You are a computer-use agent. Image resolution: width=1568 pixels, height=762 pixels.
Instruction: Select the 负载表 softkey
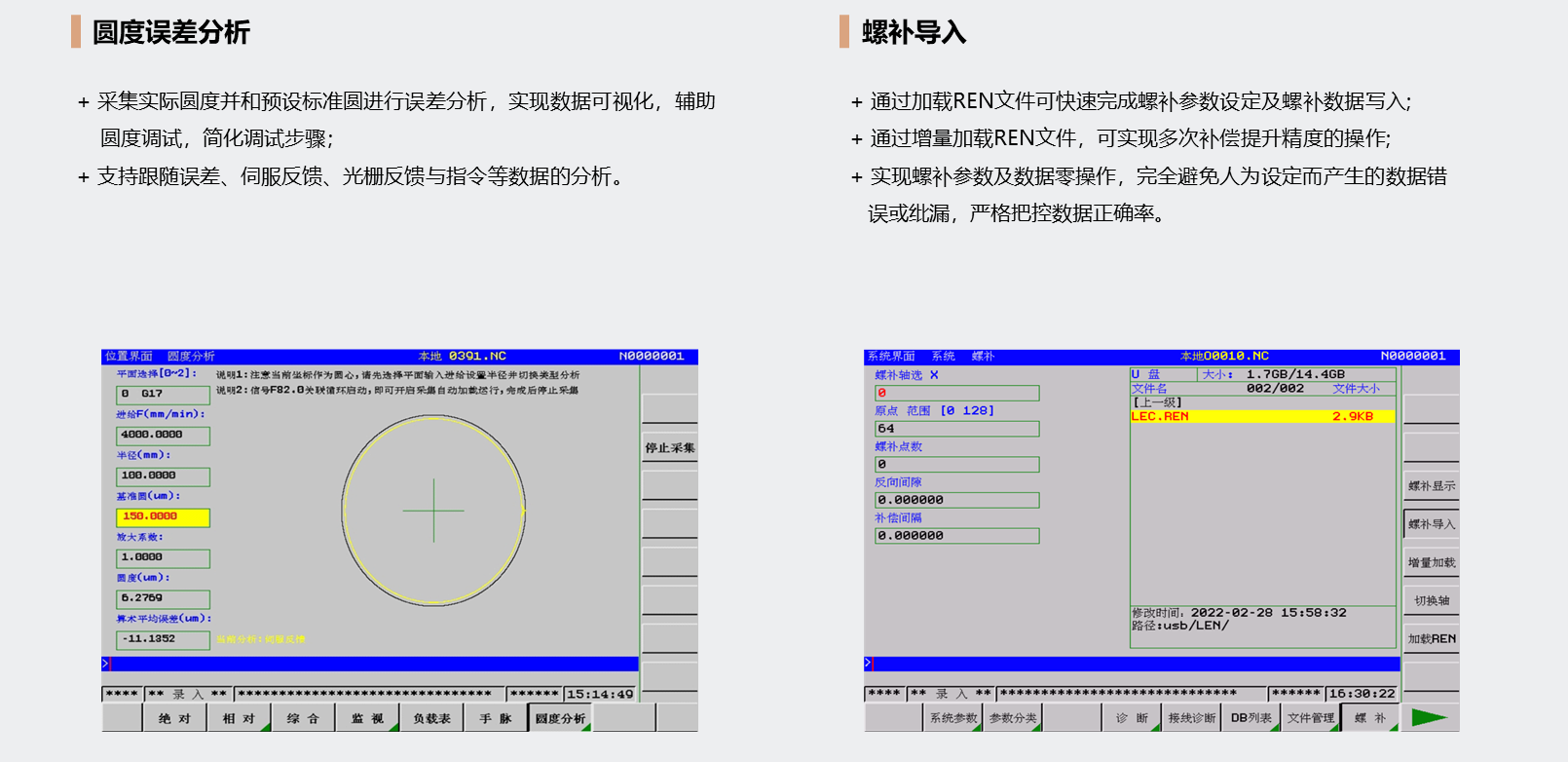tap(431, 719)
